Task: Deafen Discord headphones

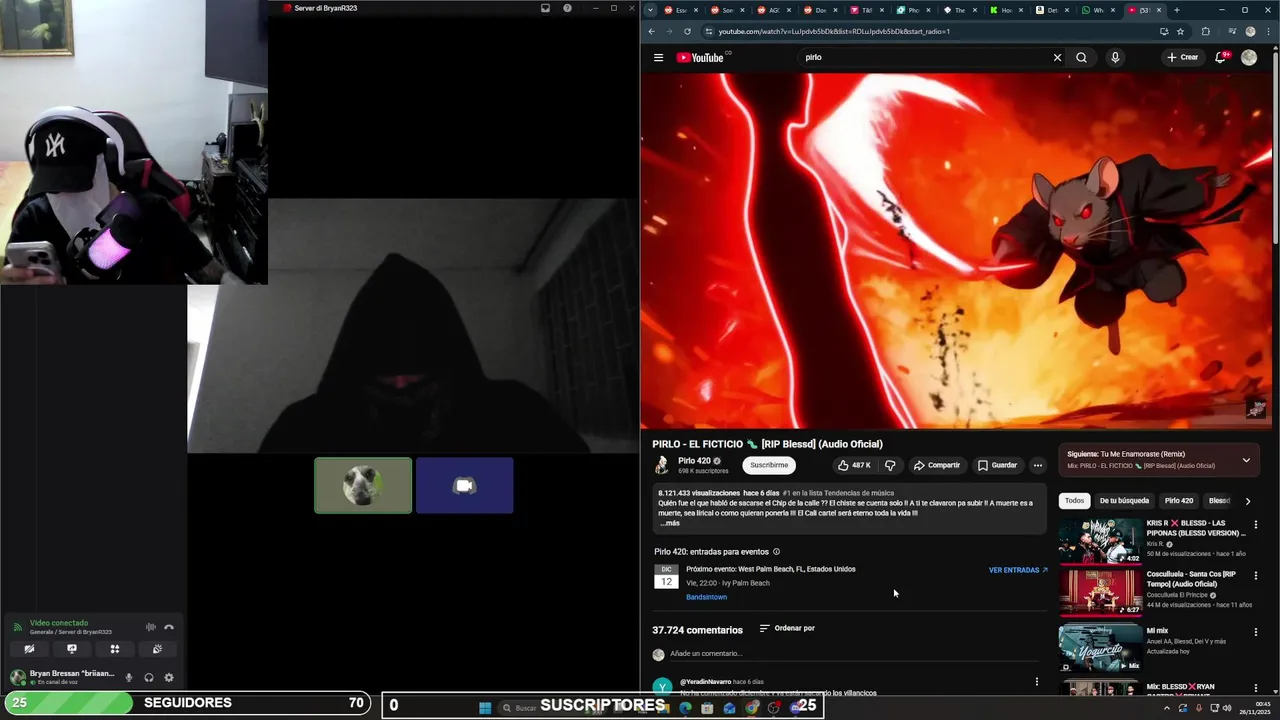Action: 149,678
